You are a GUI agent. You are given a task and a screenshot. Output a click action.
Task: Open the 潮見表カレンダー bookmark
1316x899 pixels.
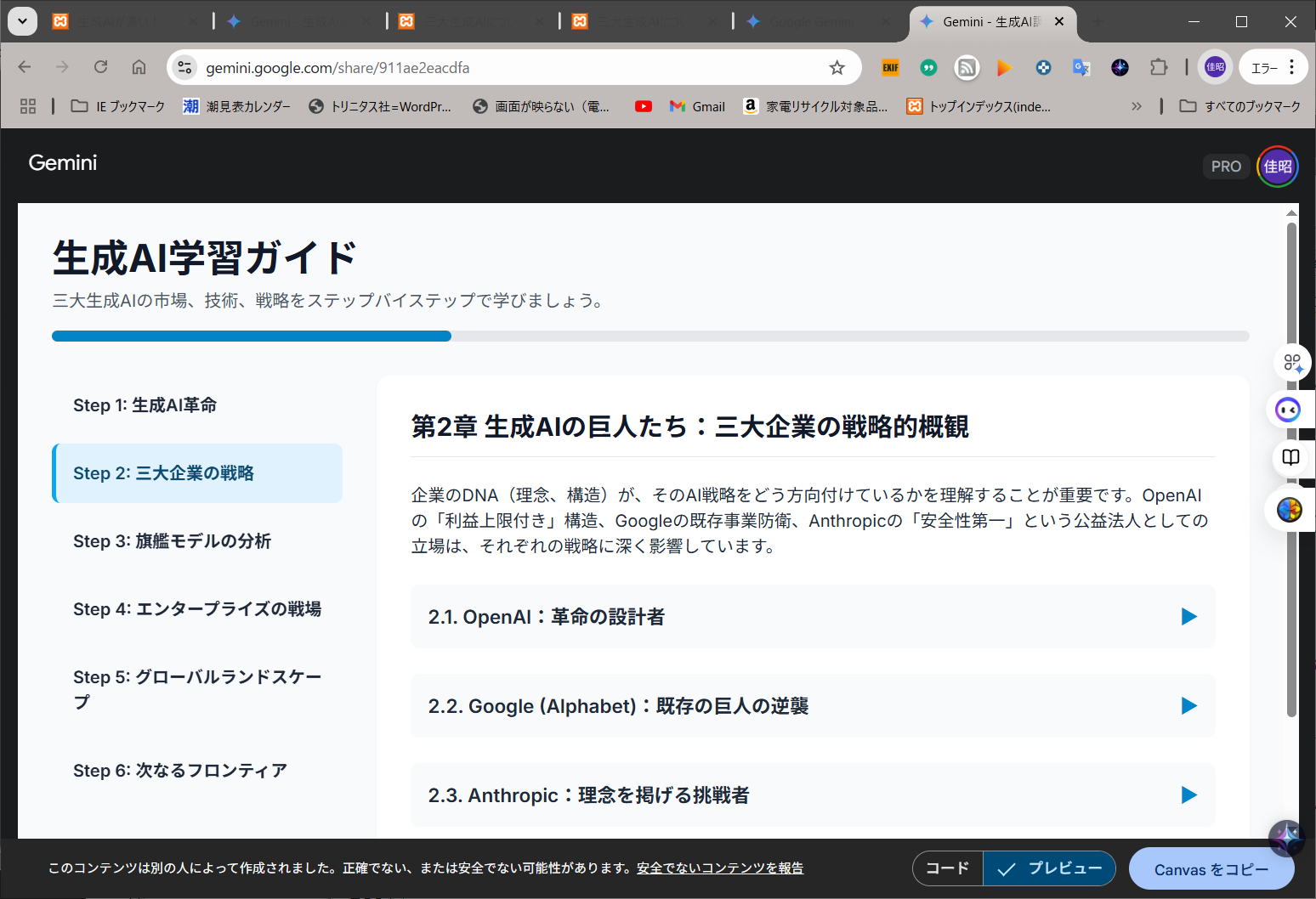(237, 106)
